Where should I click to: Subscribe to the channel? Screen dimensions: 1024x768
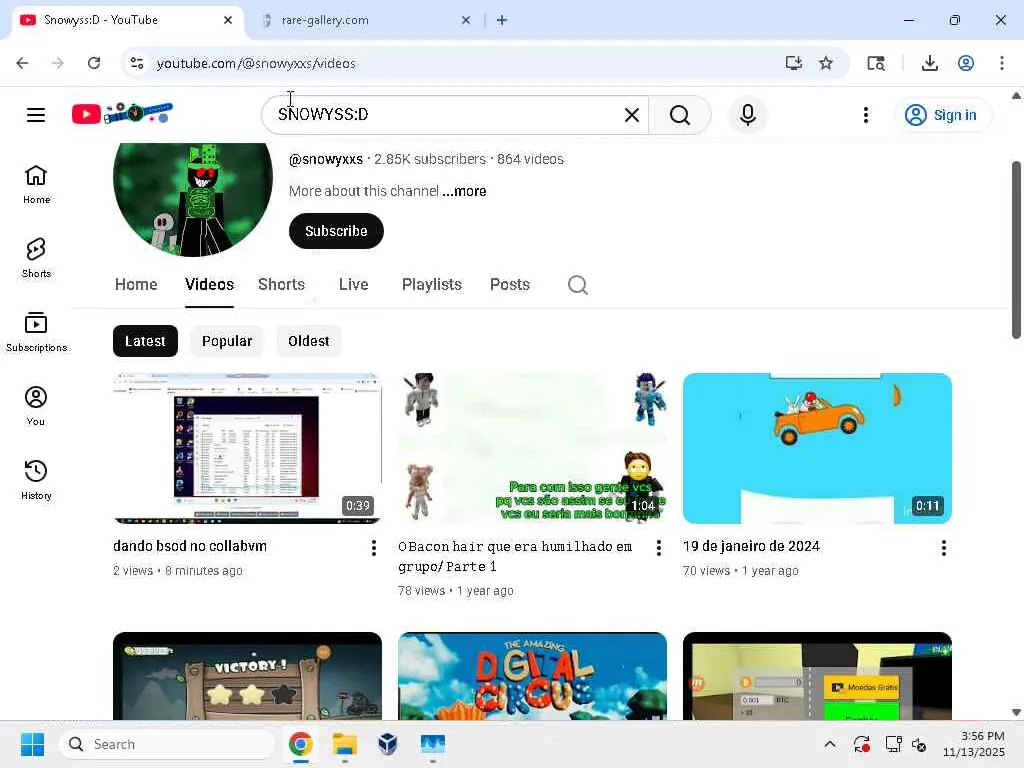click(336, 231)
